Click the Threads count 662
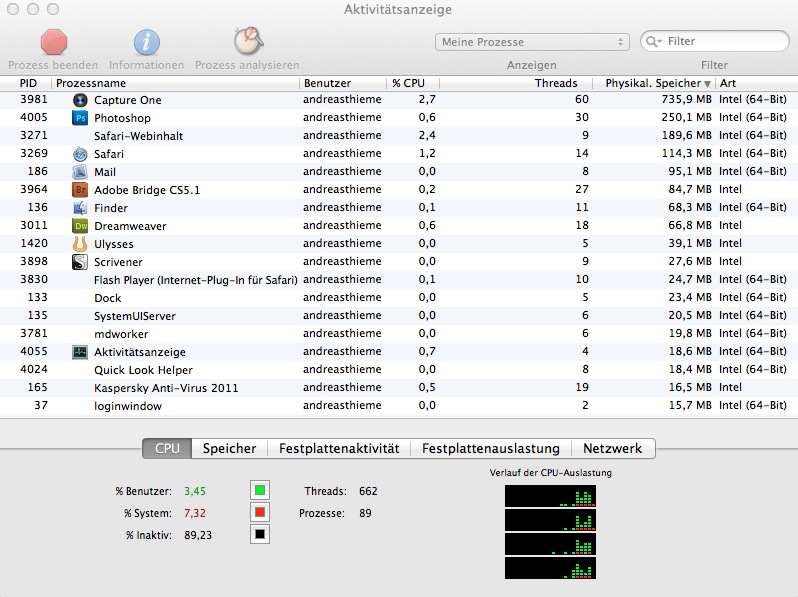Image resolution: width=798 pixels, height=597 pixels. [368, 491]
